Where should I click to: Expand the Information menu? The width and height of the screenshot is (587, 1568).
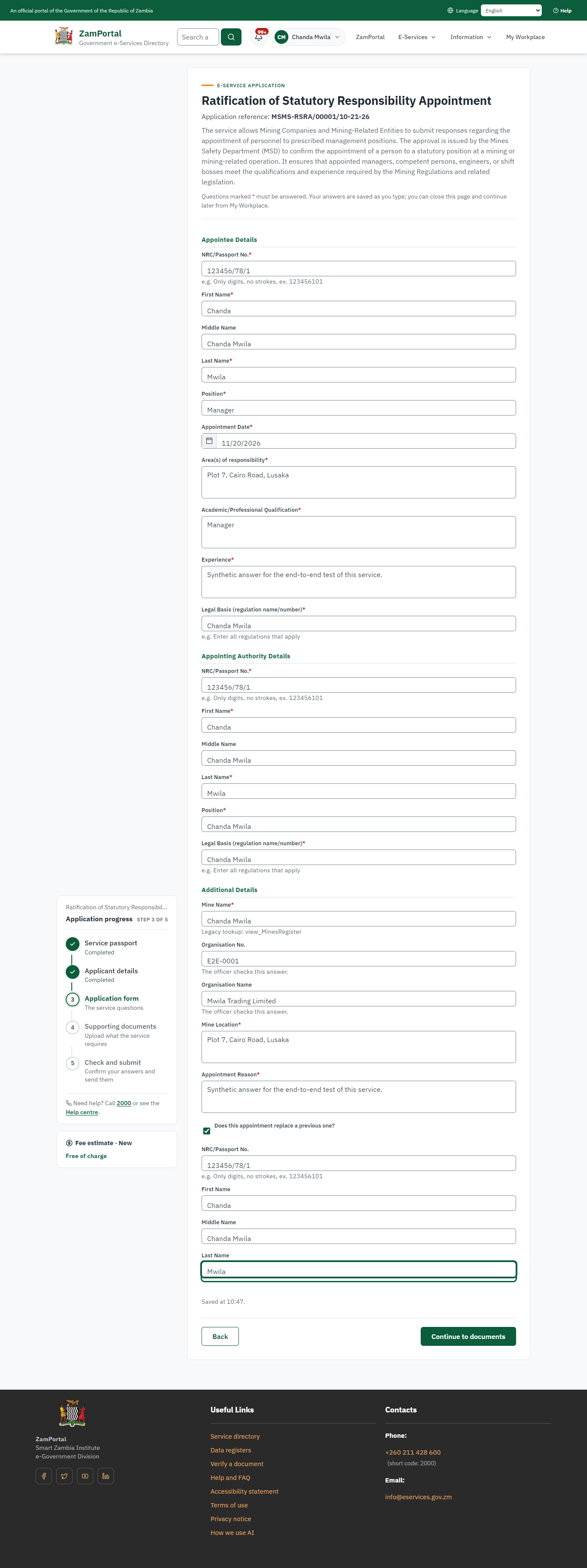tap(471, 37)
